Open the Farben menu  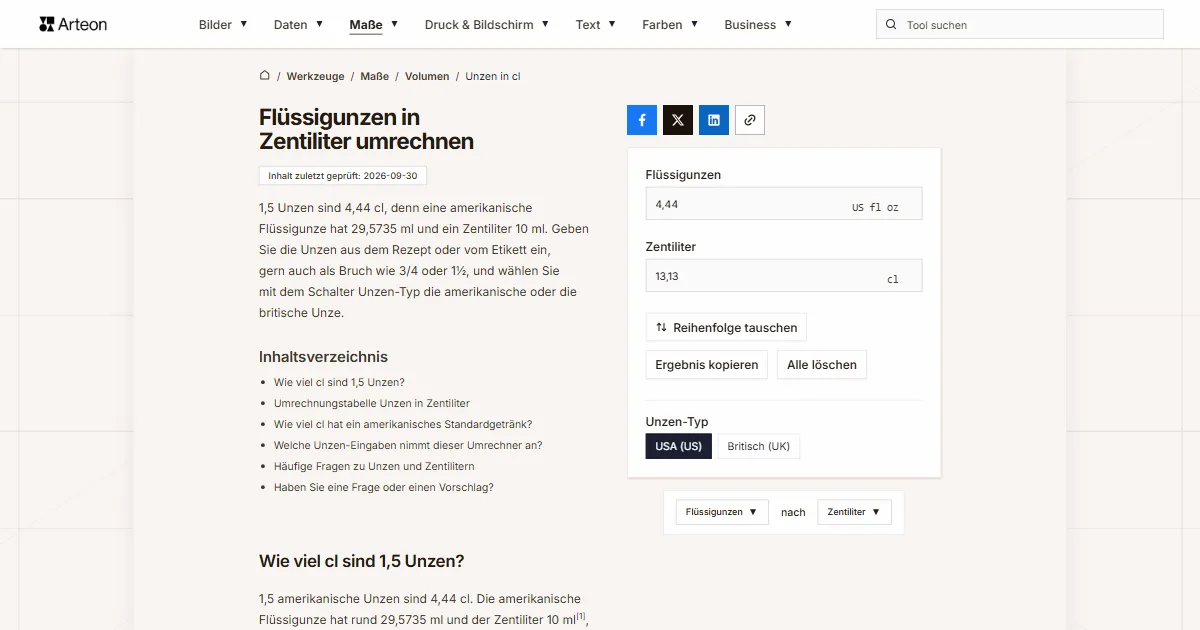point(670,25)
